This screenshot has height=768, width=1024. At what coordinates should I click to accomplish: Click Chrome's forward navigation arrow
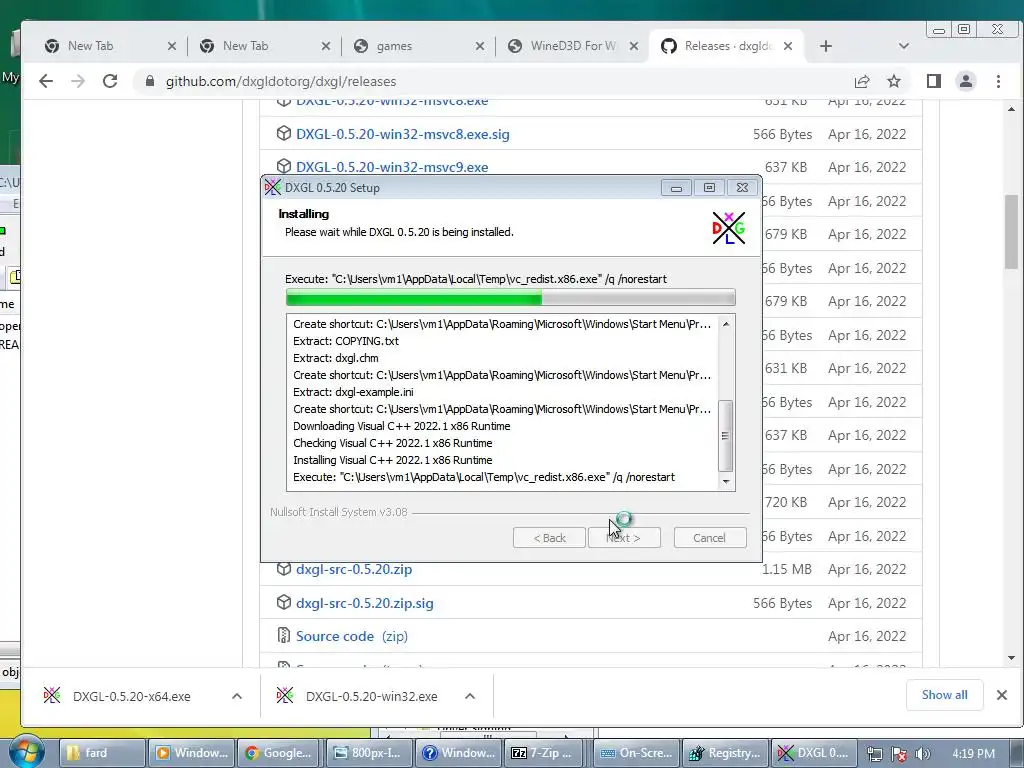[x=78, y=81]
